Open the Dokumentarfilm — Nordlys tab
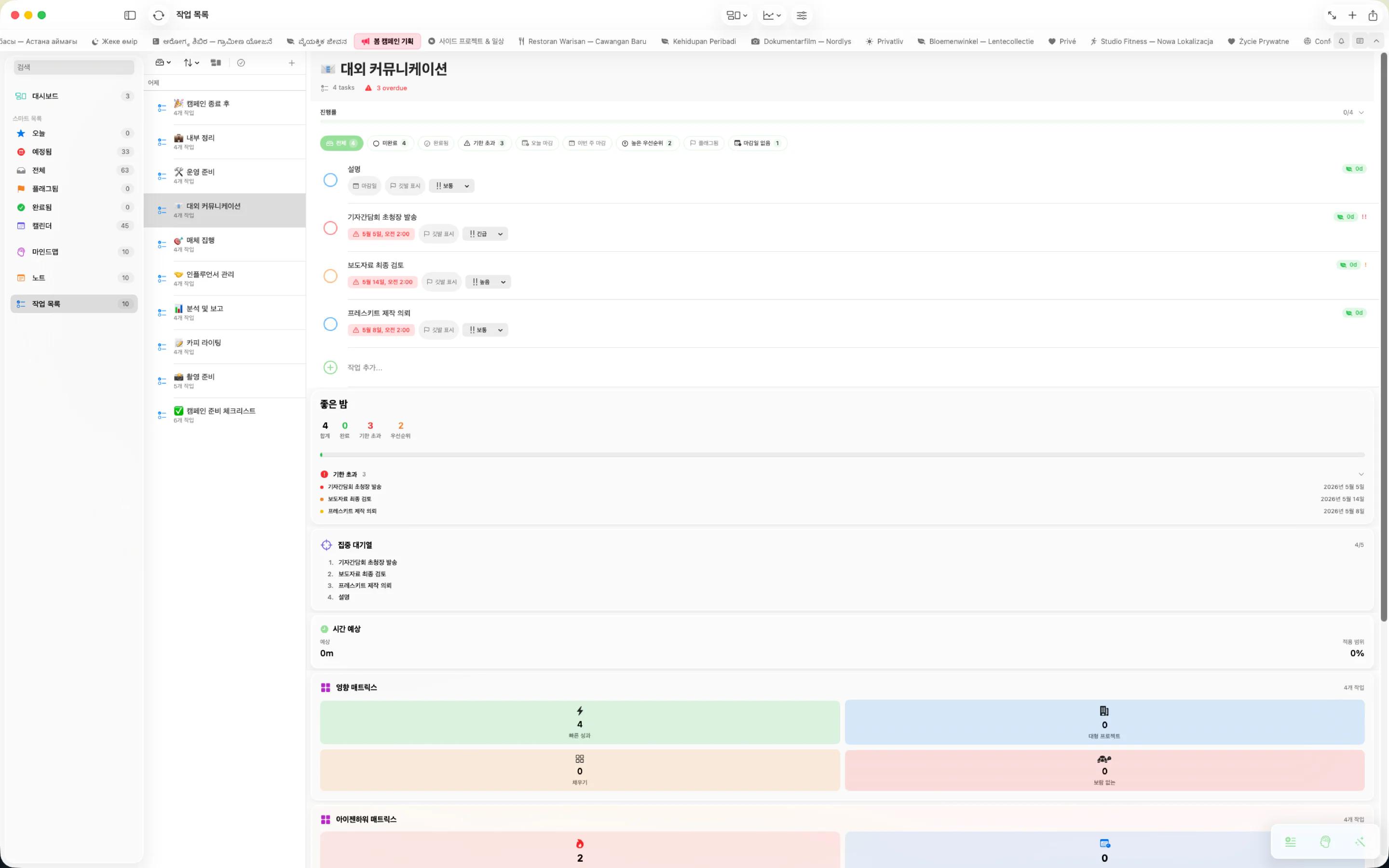This screenshot has height=868, width=1389. coord(801,41)
